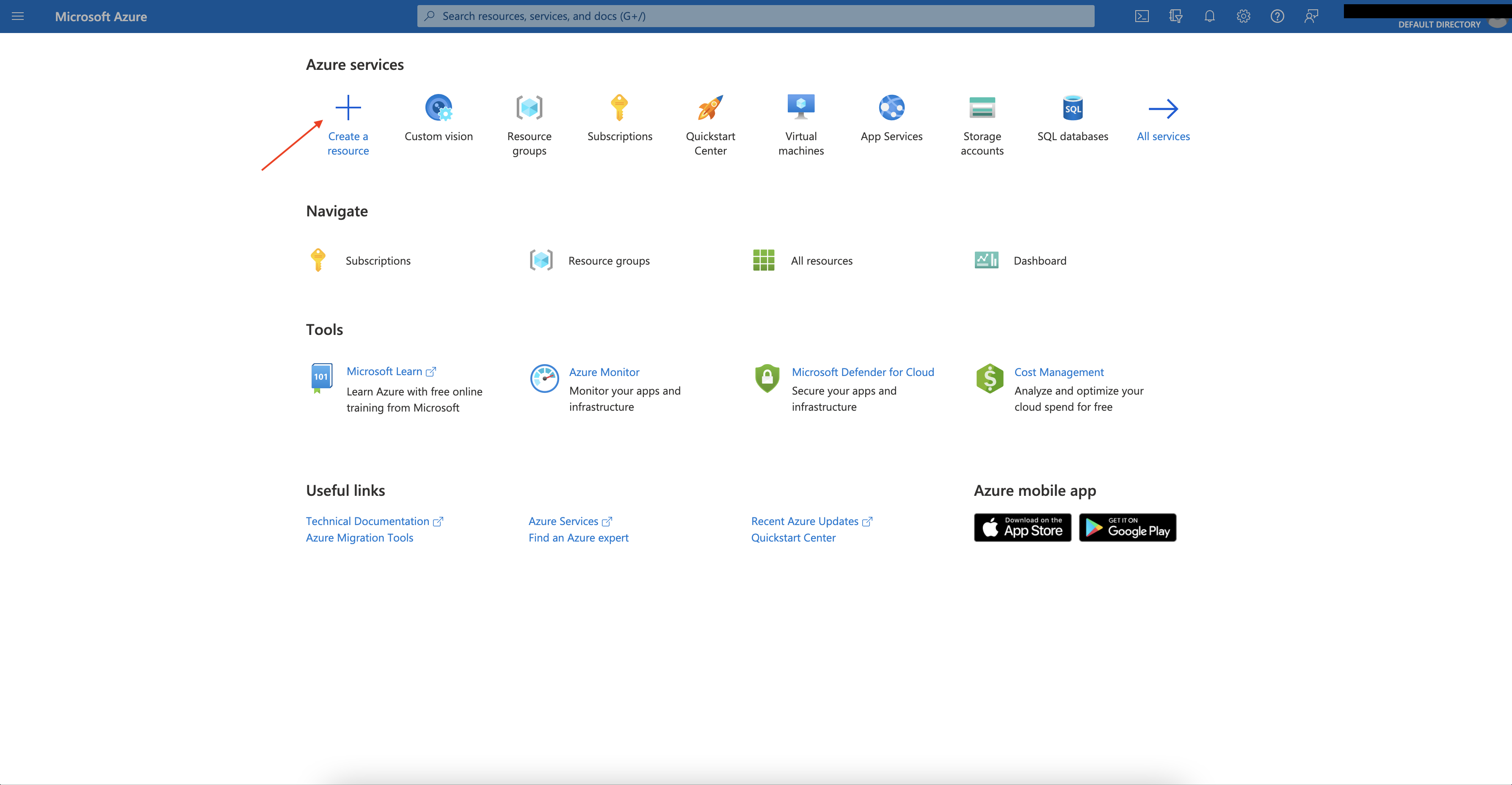Open the Custom vision service icon

point(439,108)
